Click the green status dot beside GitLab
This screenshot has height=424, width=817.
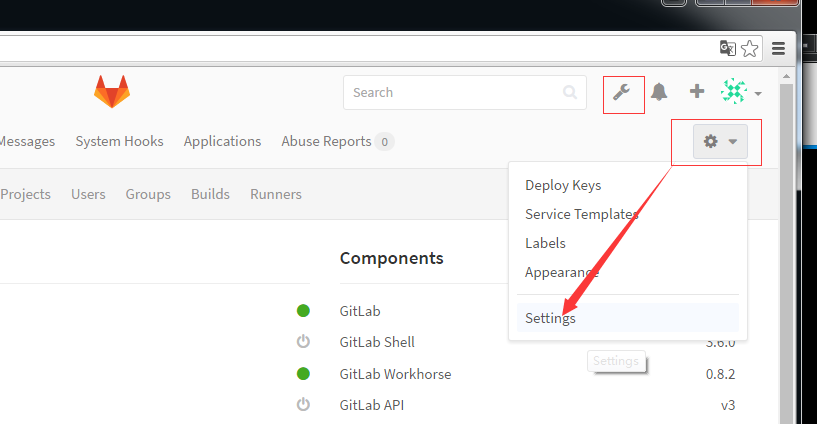coord(303,311)
